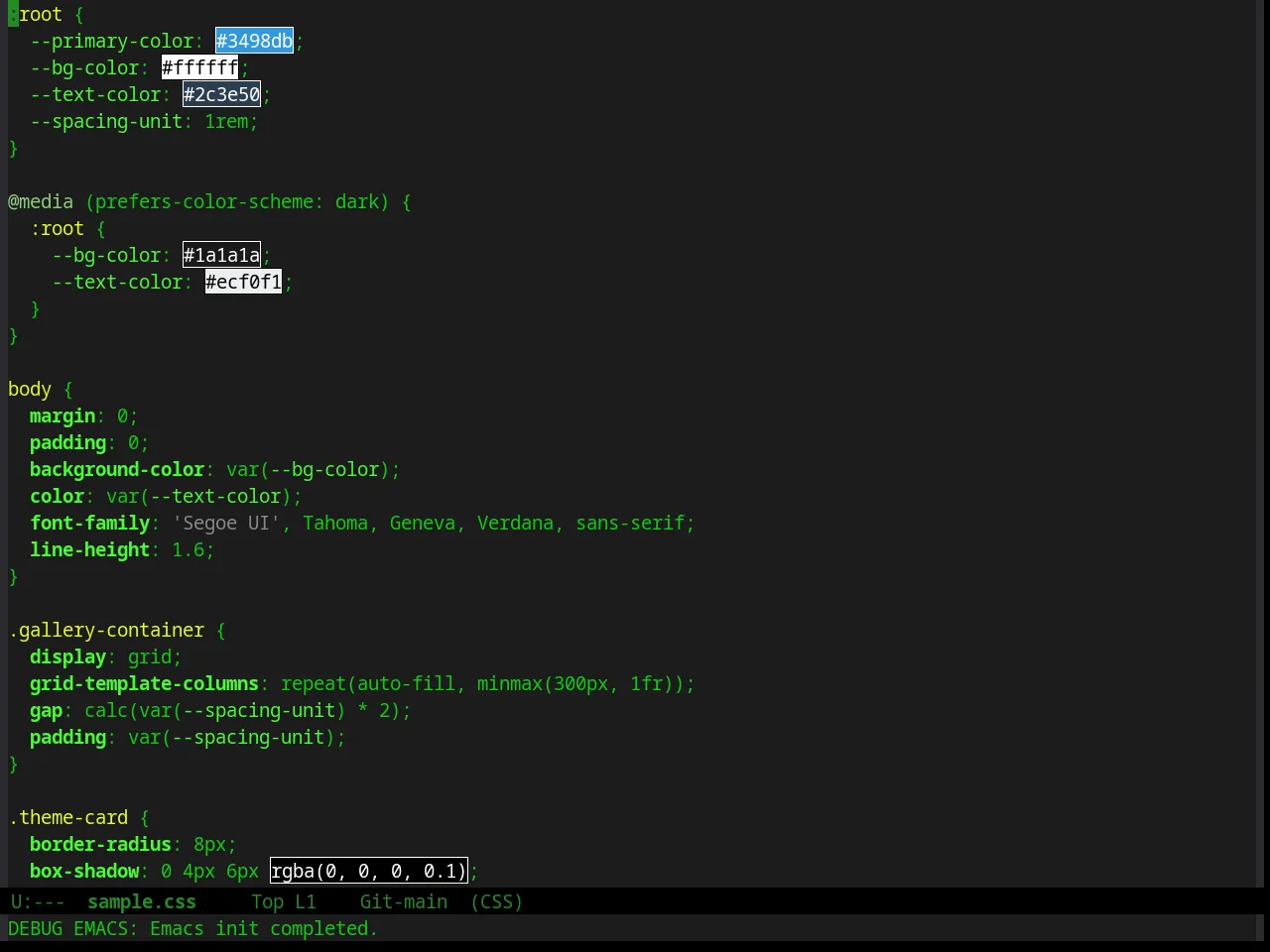Image resolution: width=1270 pixels, height=952 pixels.
Task: Click the #3498db color value
Action: click(x=255, y=41)
